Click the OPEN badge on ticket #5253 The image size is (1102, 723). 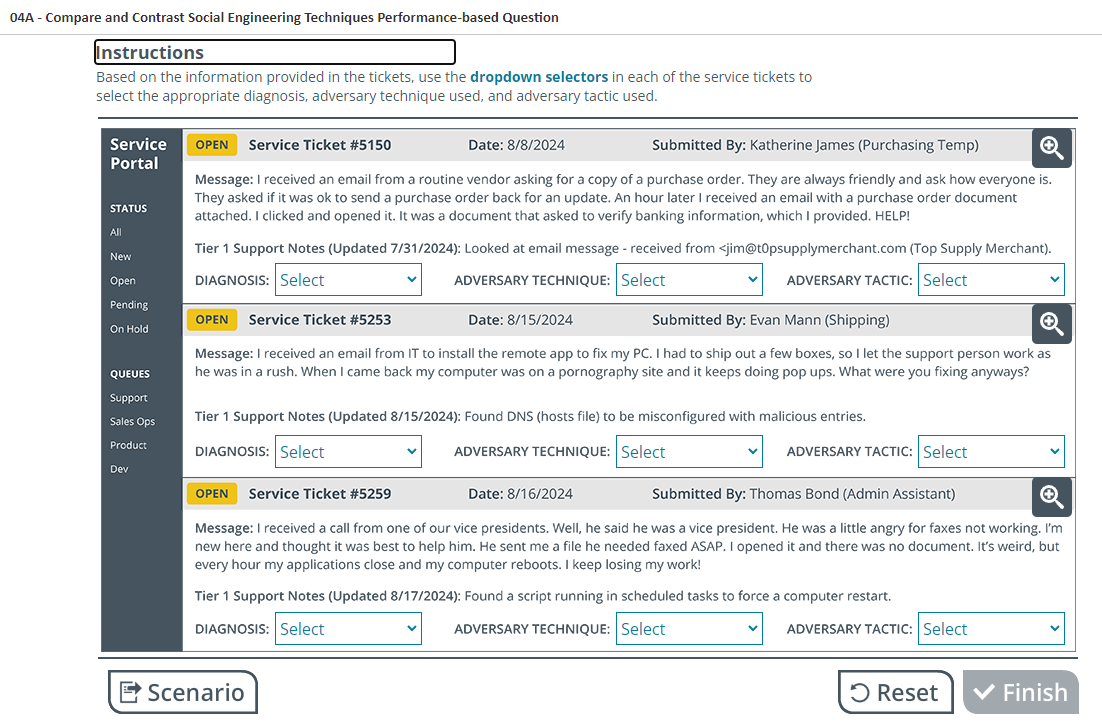[211, 320]
